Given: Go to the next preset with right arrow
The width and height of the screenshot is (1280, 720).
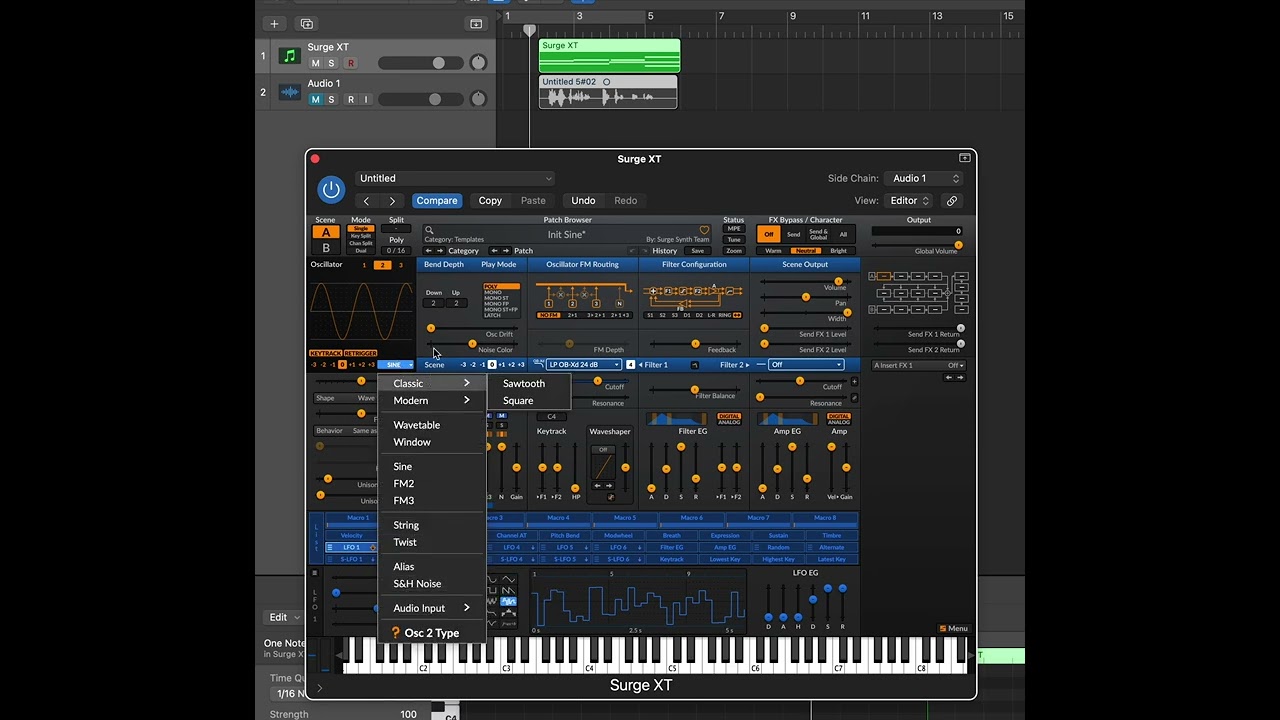Looking at the screenshot, I should (x=392, y=201).
